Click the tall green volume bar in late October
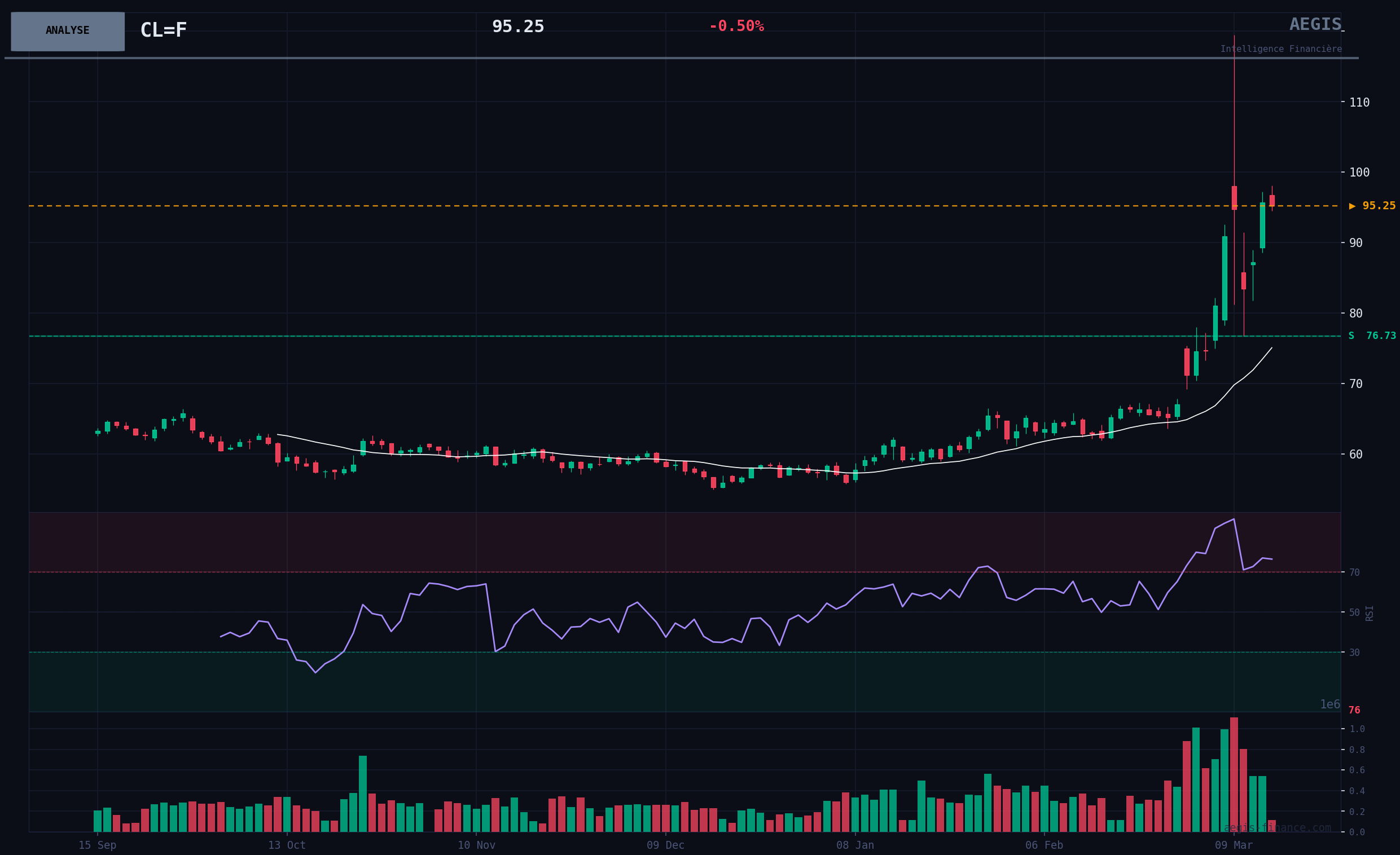 362,794
